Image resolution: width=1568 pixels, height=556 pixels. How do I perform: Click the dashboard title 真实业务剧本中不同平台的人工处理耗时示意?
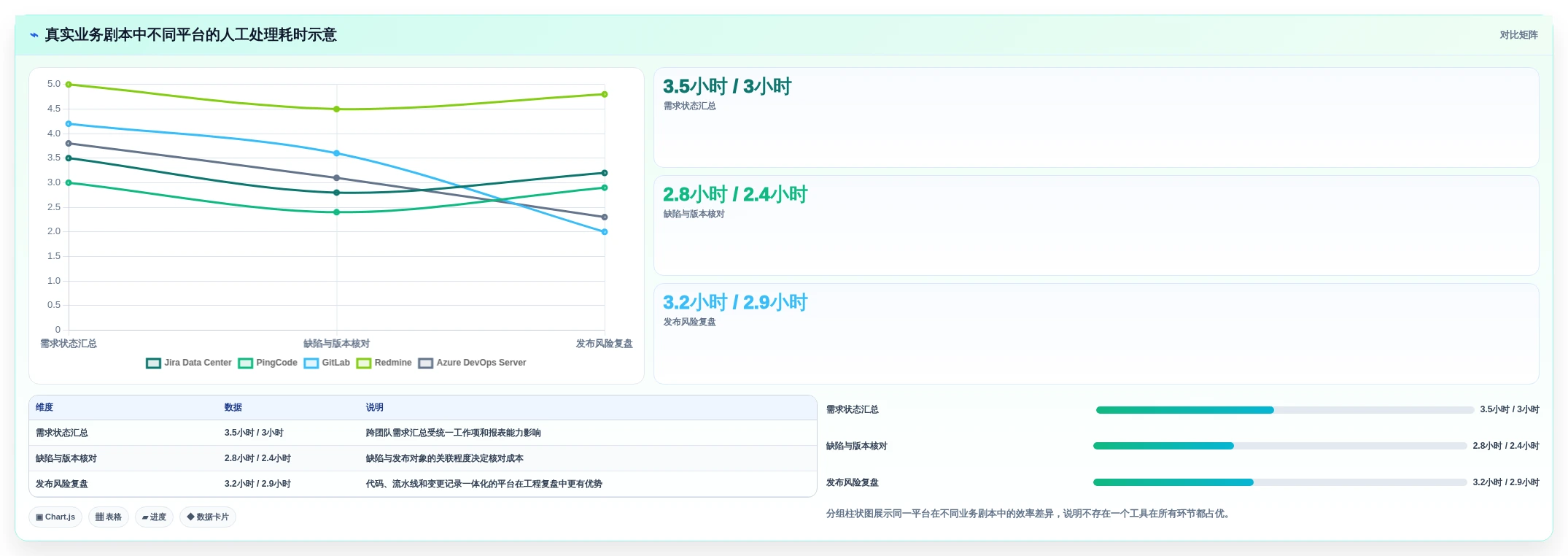coord(190,35)
